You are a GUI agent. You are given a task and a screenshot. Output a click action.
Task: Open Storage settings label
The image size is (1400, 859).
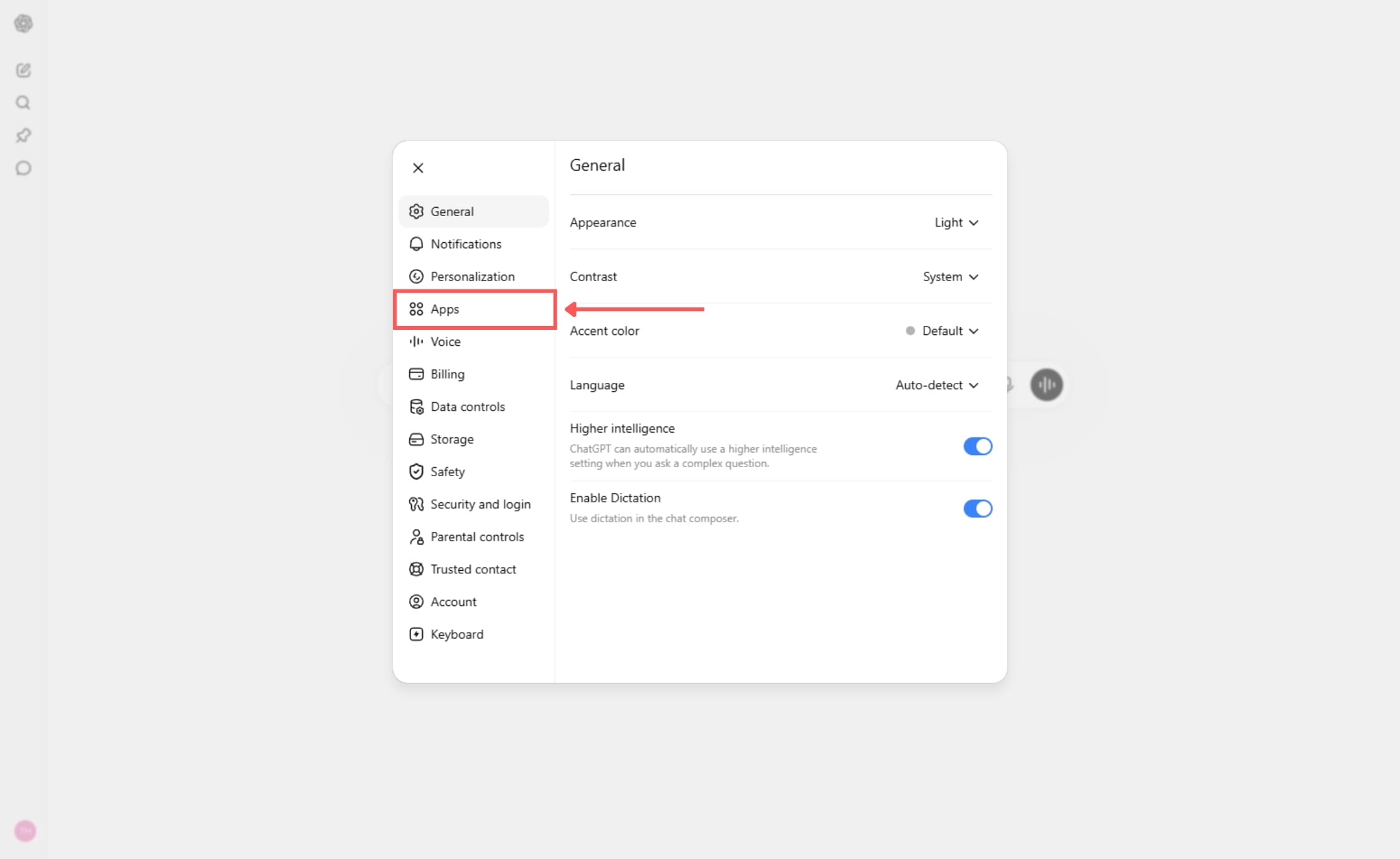(452, 439)
